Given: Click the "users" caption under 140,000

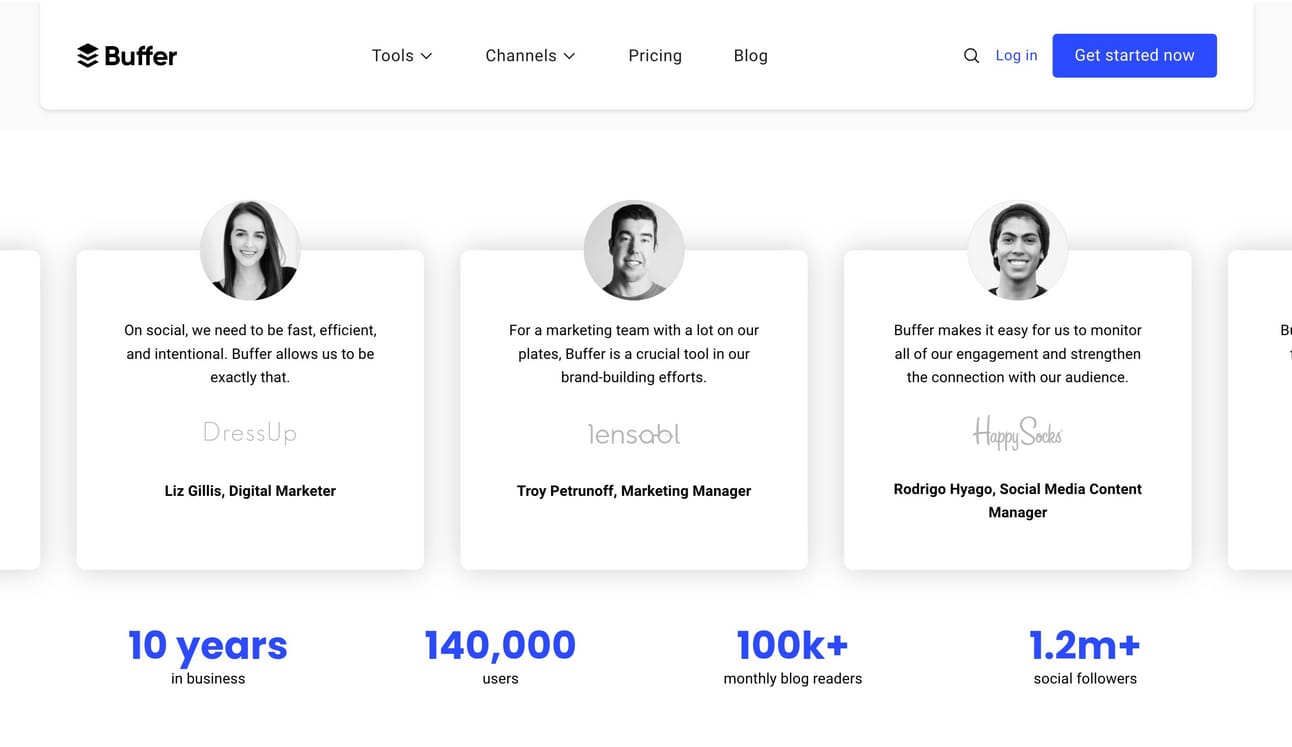Looking at the screenshot, I should [x=500, y=679].
